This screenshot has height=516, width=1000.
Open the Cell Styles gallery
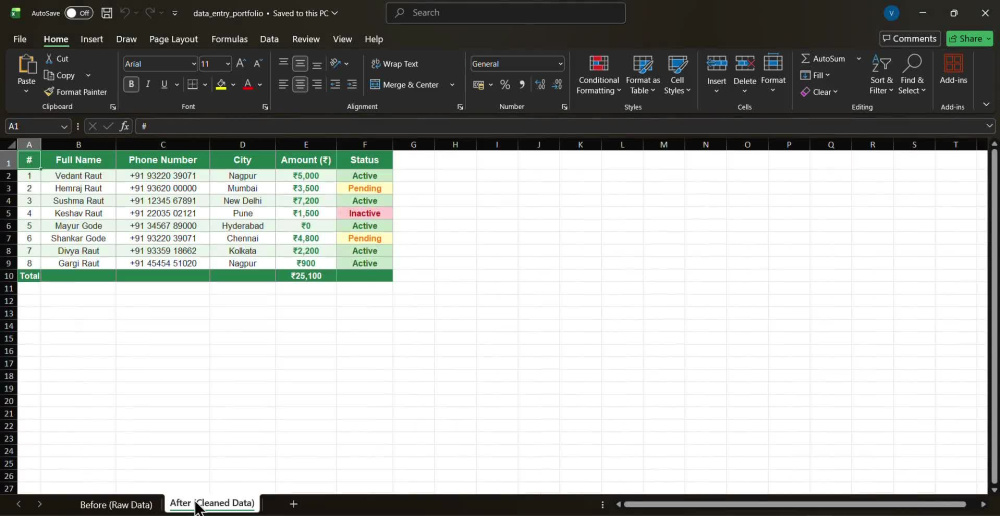[677, 75]
